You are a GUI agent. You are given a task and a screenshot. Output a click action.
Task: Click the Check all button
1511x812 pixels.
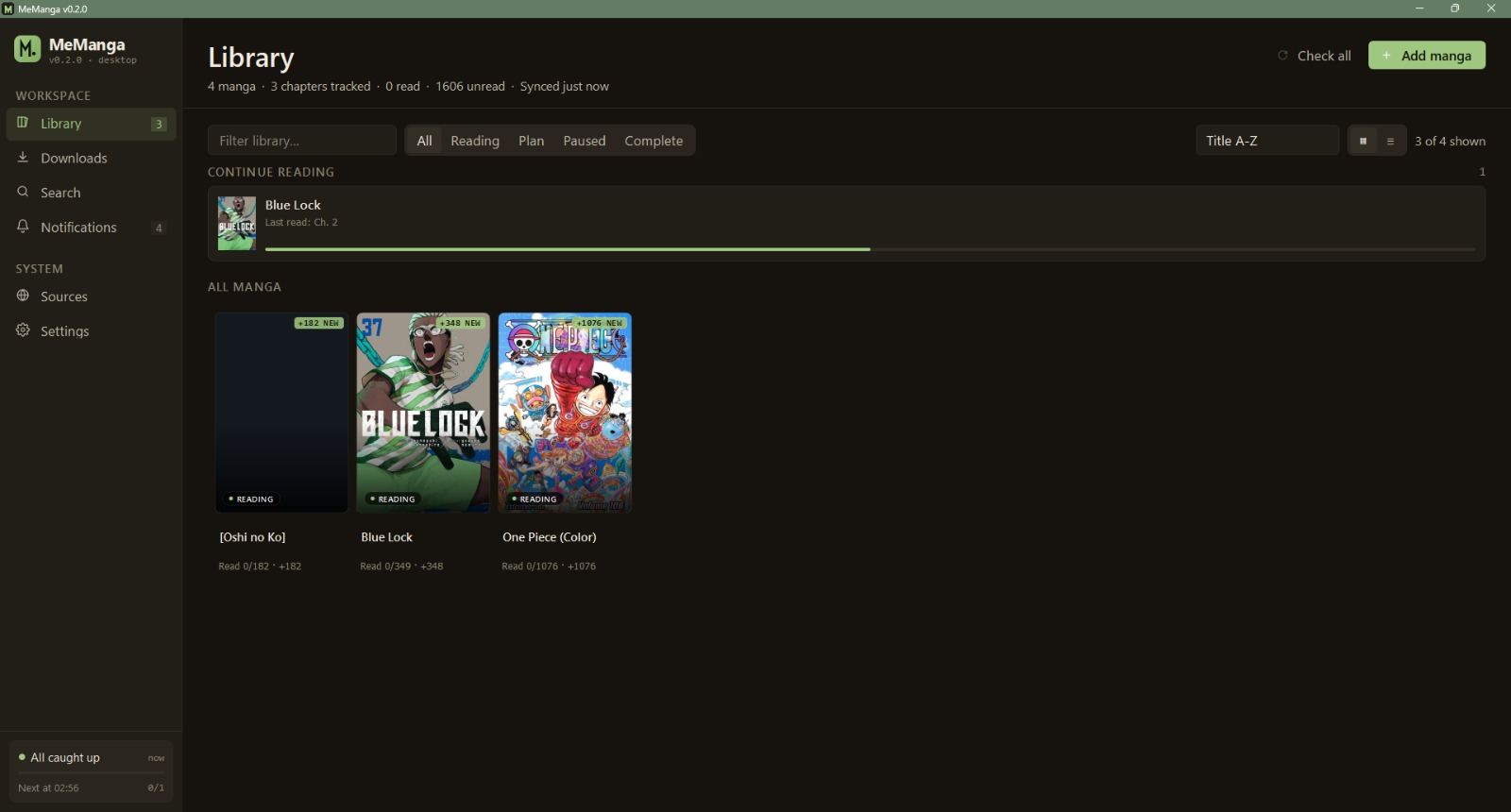coord(1315,56)
